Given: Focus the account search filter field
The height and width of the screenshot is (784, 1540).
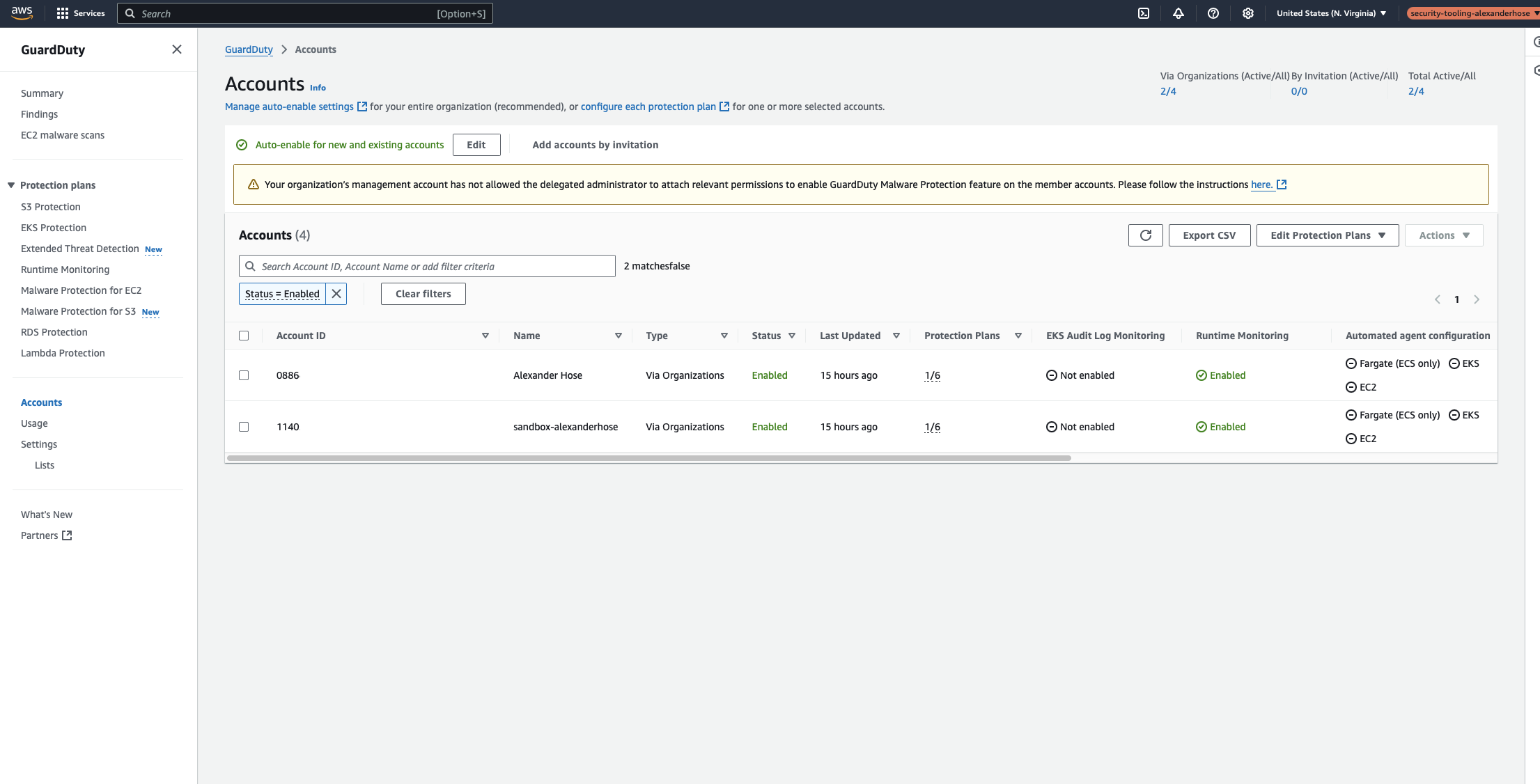Looking at the screenshot, I should [427, 266].
